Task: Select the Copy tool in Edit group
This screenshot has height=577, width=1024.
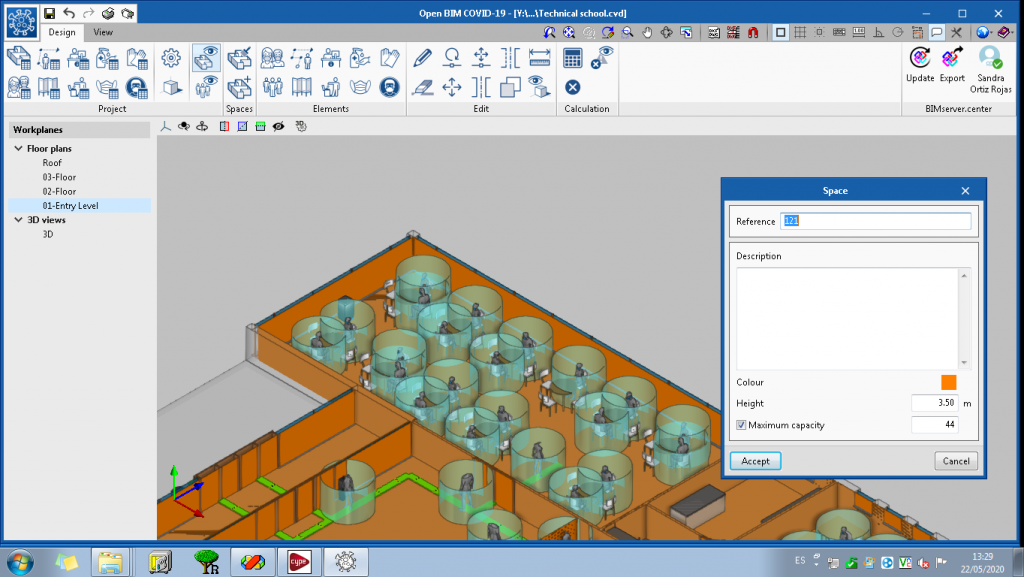Action: [510, 87]
